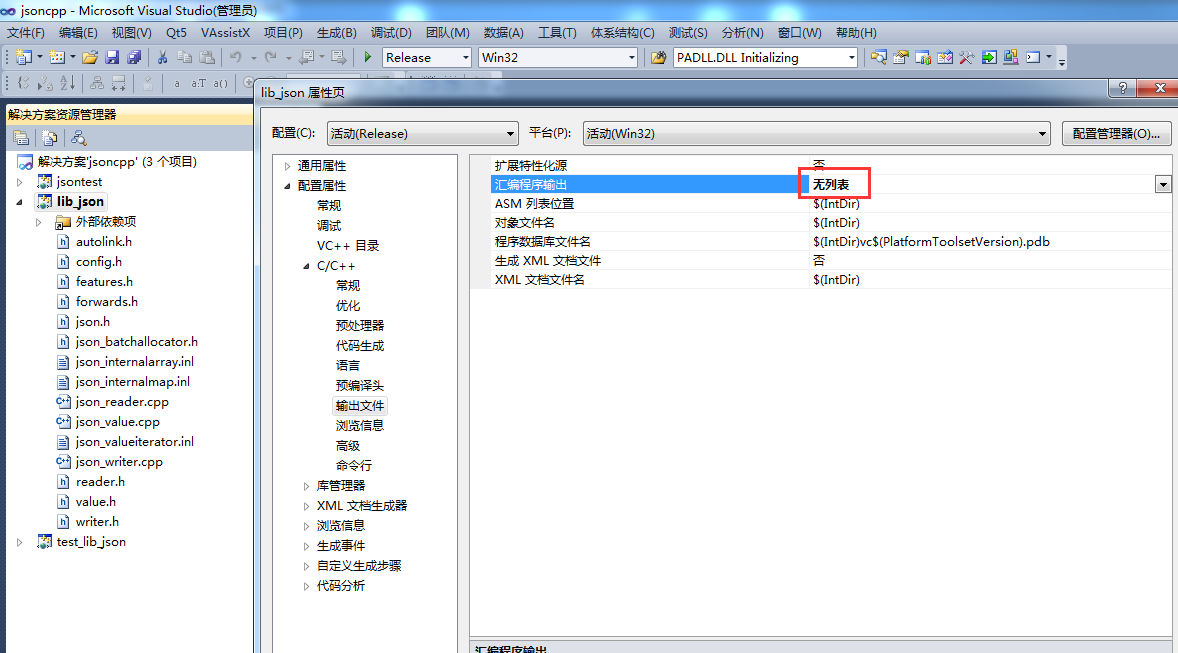Open the VAssistX menu
Screen dimensions: 1178x653
pos(225,33)
